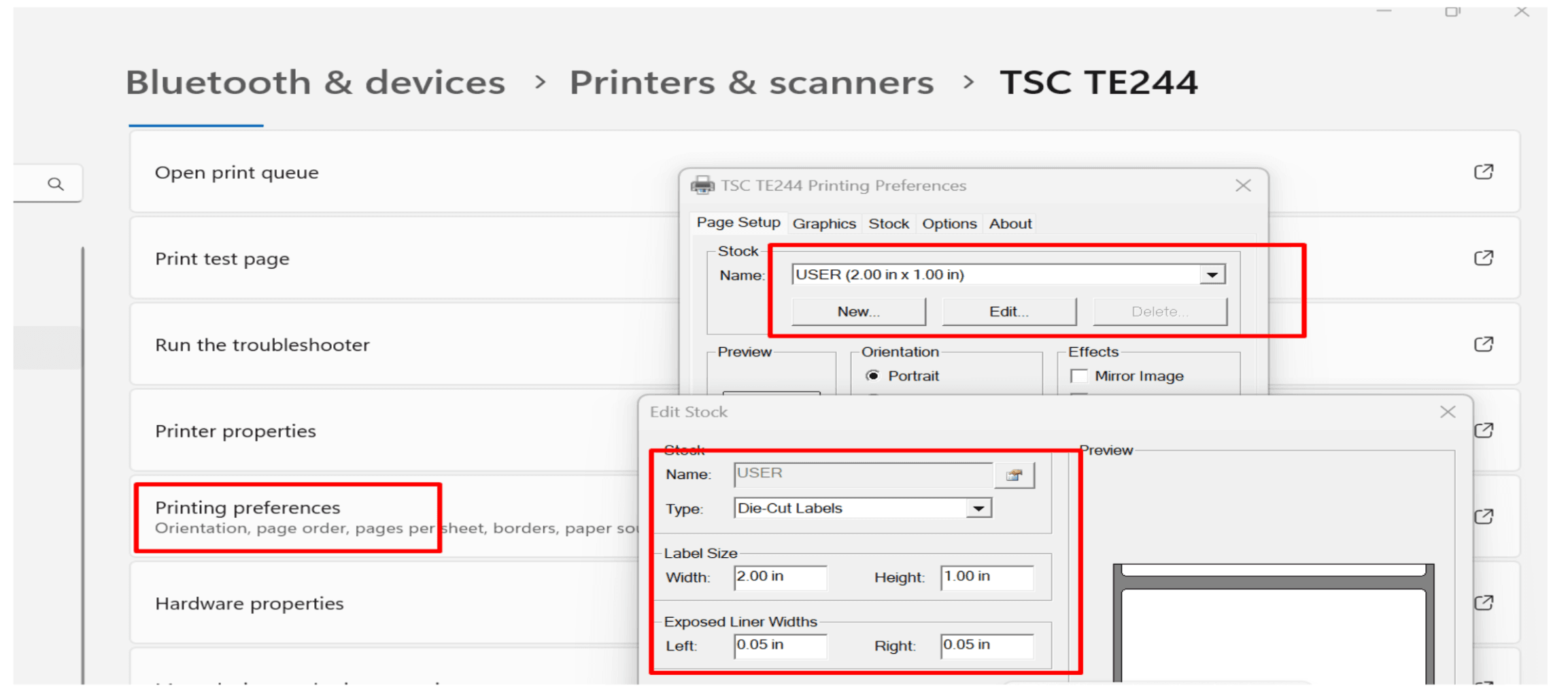Click the label Height field 1.00 in
1568x698 pixels.
click(x=987, y=577)
